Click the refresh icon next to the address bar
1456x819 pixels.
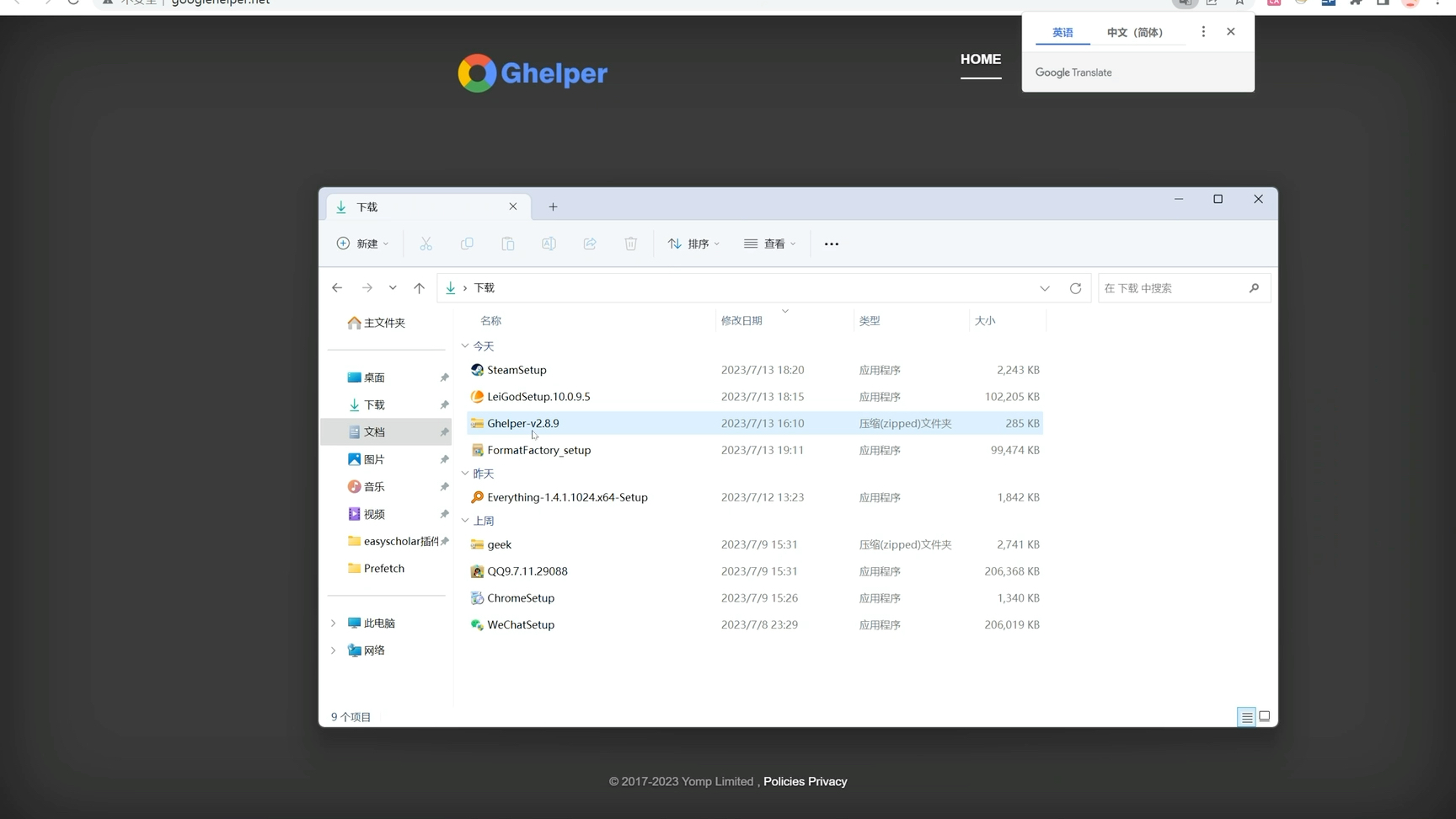[1075, 287]
